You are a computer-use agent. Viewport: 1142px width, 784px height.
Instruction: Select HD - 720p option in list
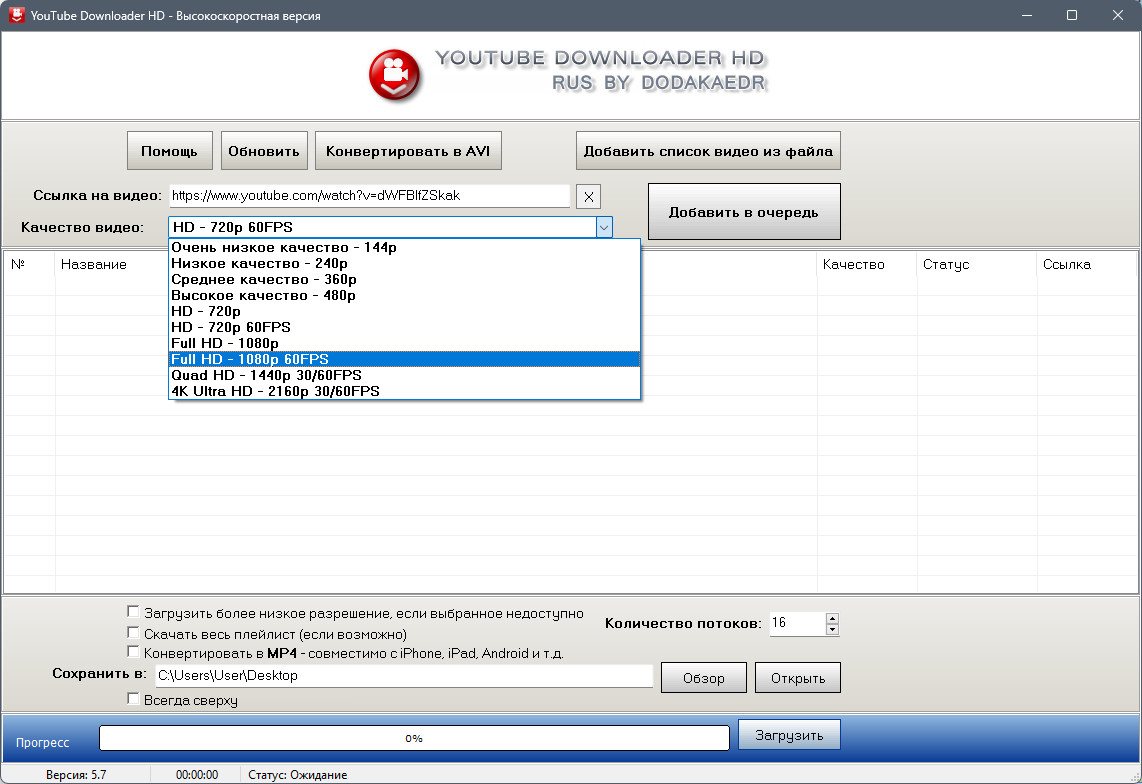(404, 311)
